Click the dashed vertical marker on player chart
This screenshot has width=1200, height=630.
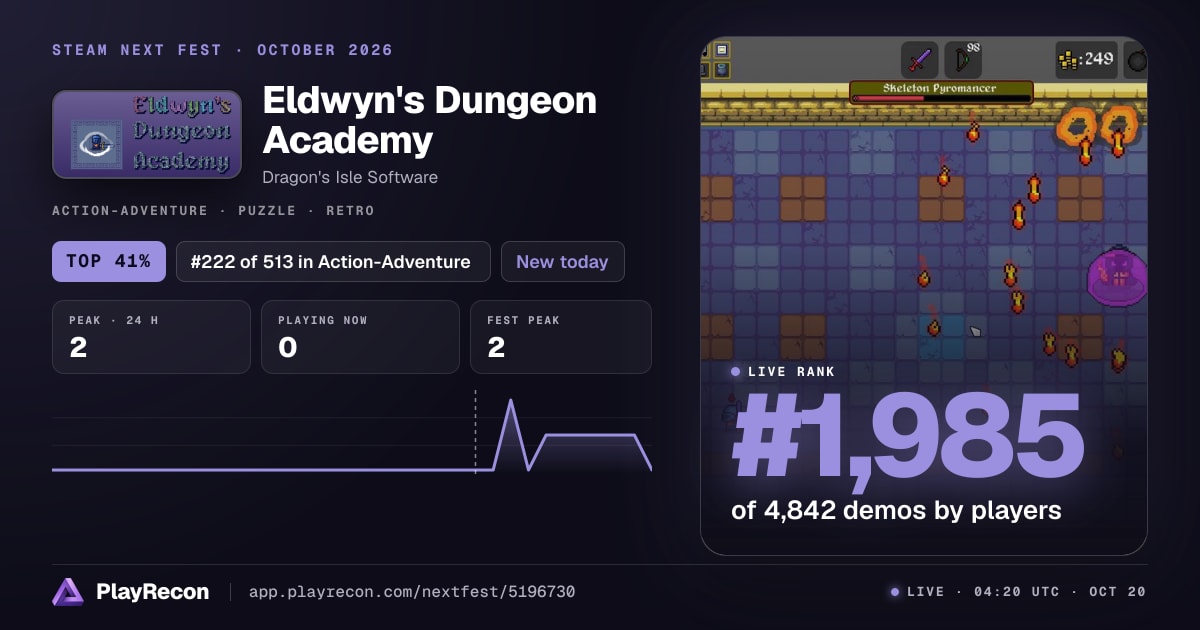pos(475,432)
